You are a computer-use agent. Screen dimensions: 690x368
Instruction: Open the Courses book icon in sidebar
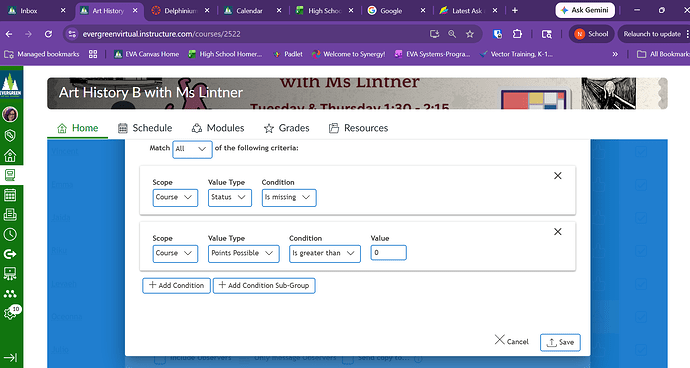(x=10, y=175)
